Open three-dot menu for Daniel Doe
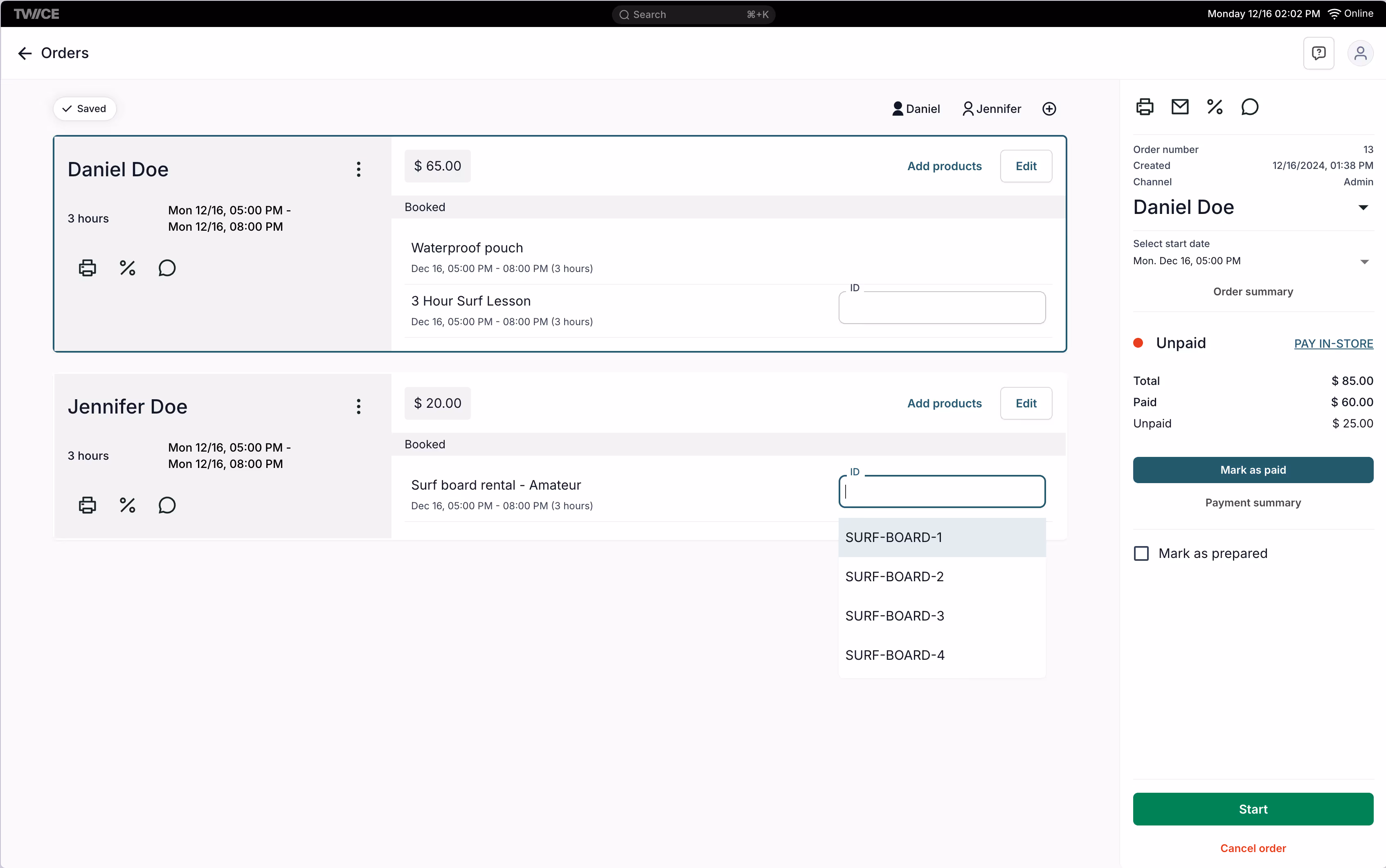This screenshot has height=868, width=1386. [x=358, y=169]
